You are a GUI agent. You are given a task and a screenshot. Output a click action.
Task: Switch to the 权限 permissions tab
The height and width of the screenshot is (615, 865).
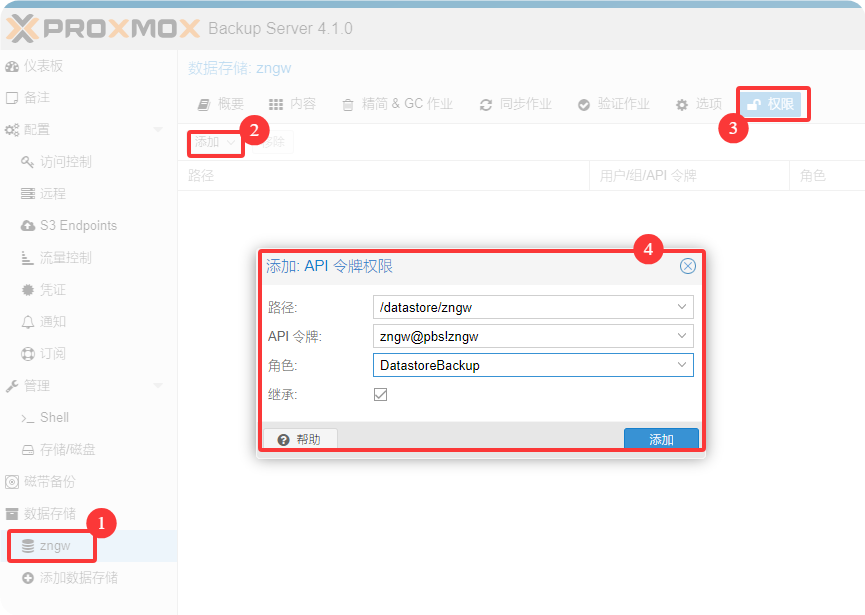(x=773, y=104)
